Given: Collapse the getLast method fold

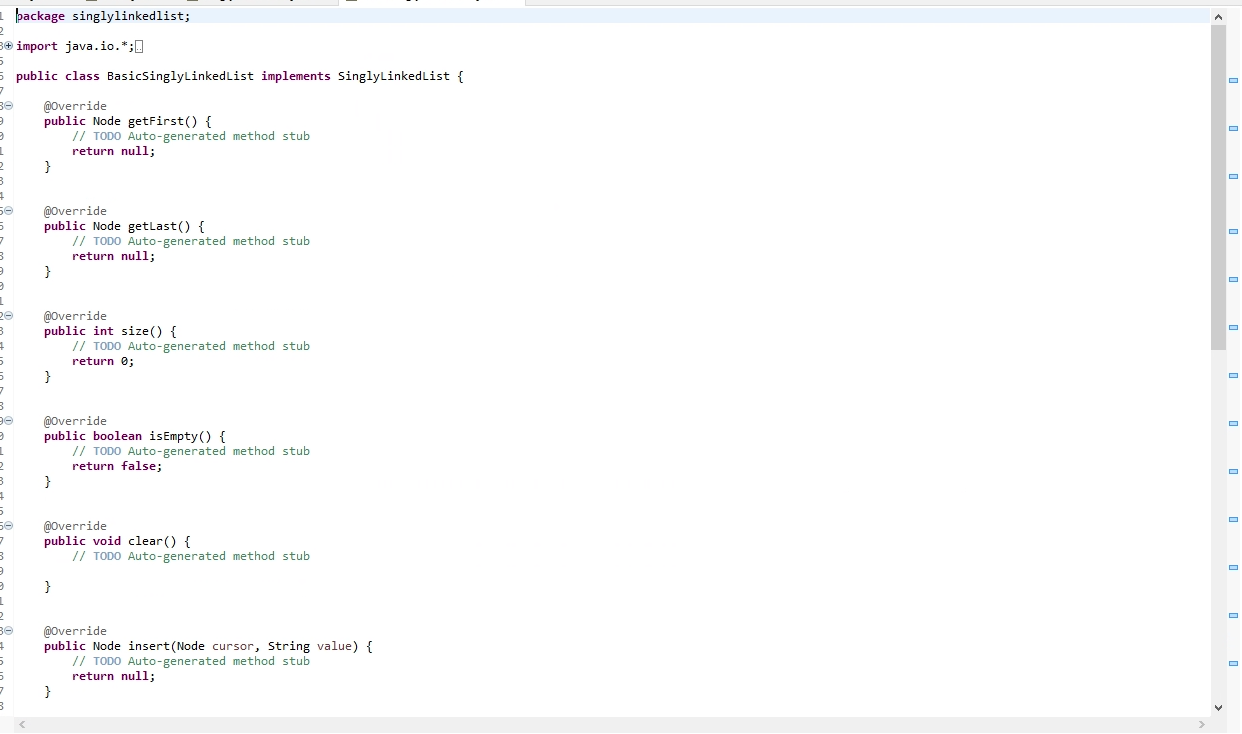Looking at the screenshot, I should click(x=7, y=210).
